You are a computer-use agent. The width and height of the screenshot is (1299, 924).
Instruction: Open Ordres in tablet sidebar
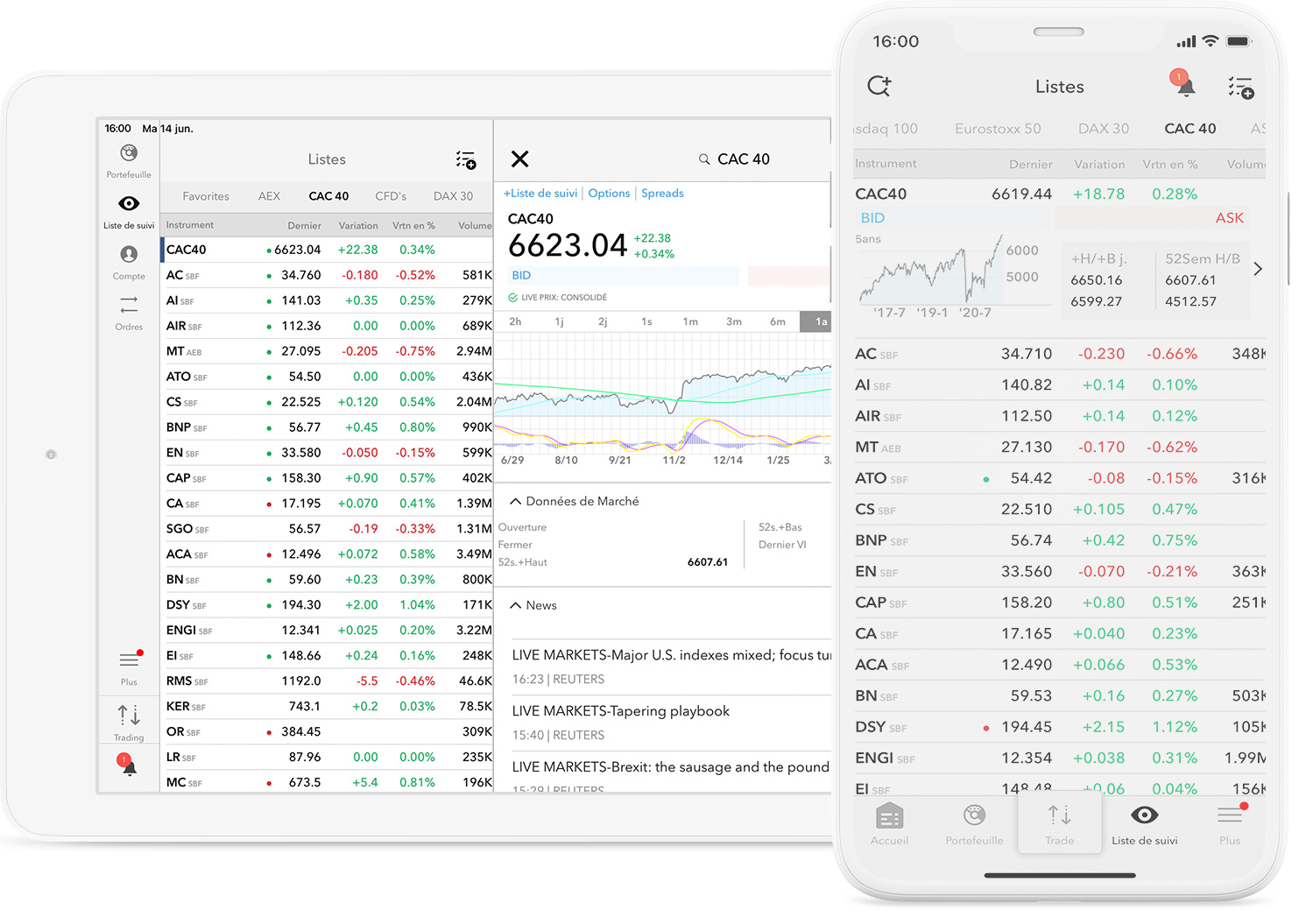(129, 313)
